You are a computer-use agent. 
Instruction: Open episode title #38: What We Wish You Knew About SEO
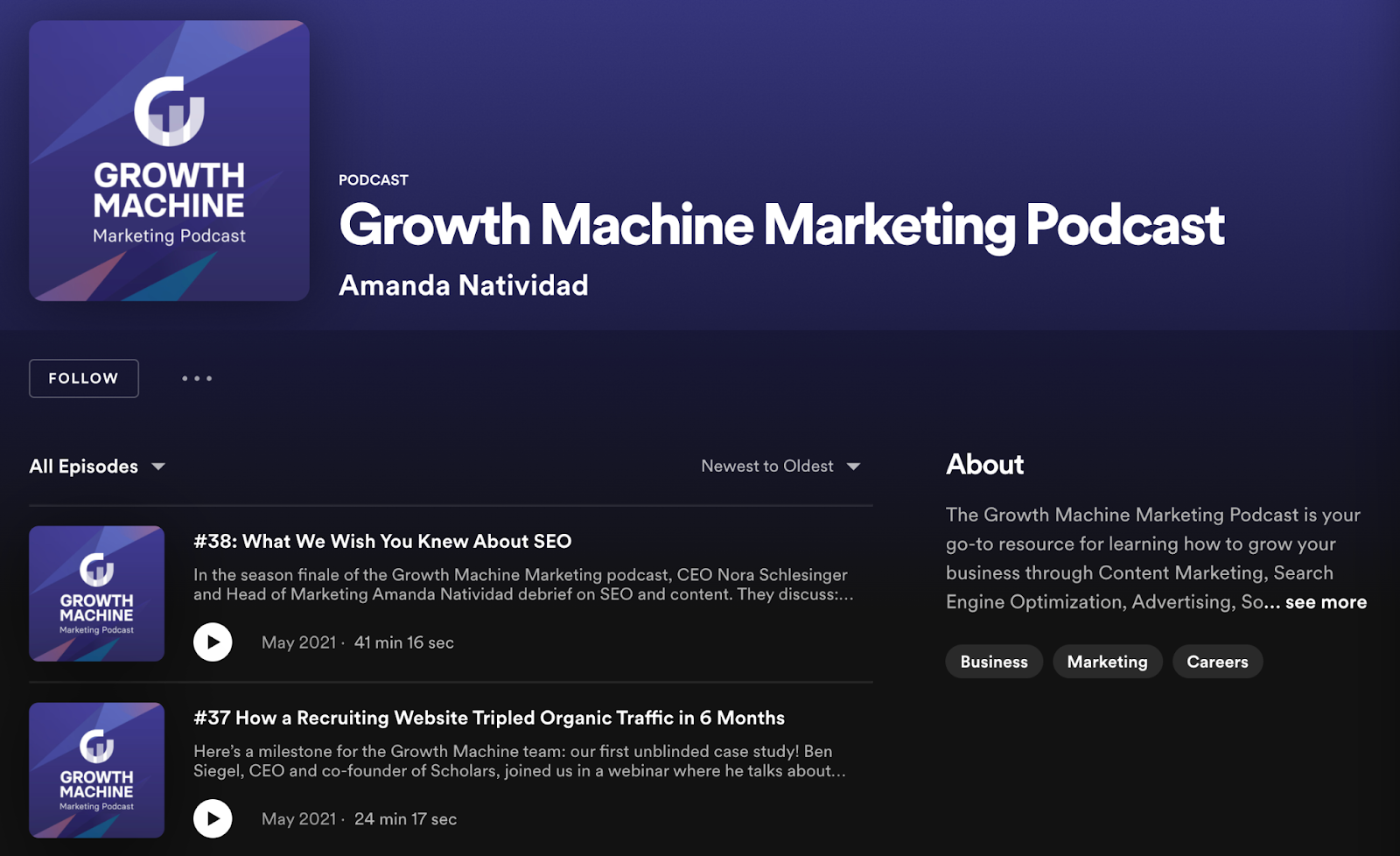382,542
